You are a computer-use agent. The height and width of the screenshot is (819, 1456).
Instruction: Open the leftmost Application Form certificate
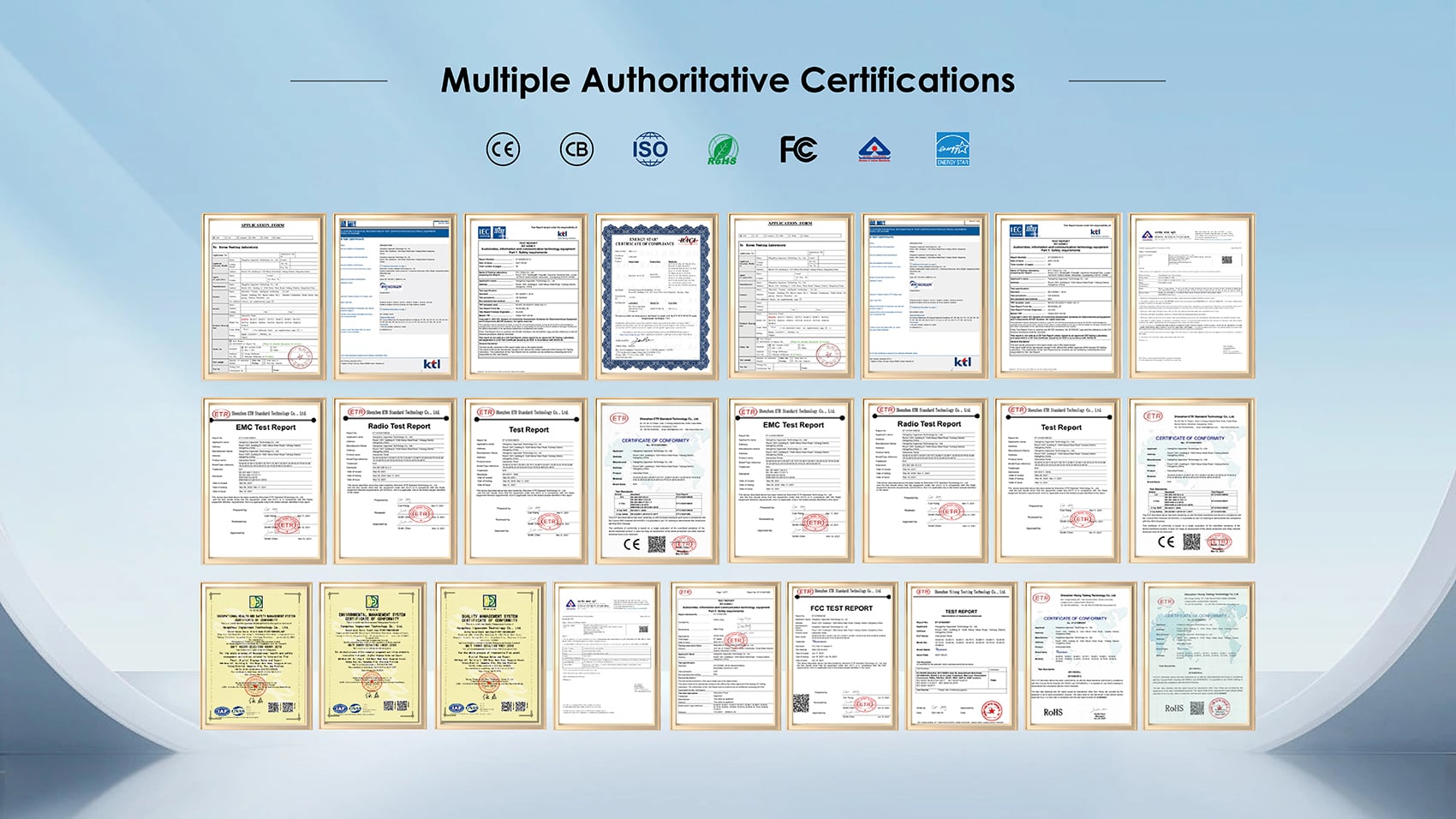pos(264,296)
